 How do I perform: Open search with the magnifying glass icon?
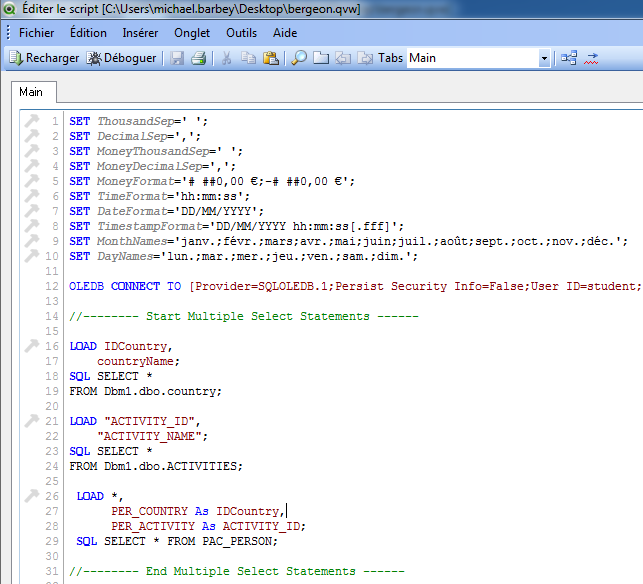299,58
